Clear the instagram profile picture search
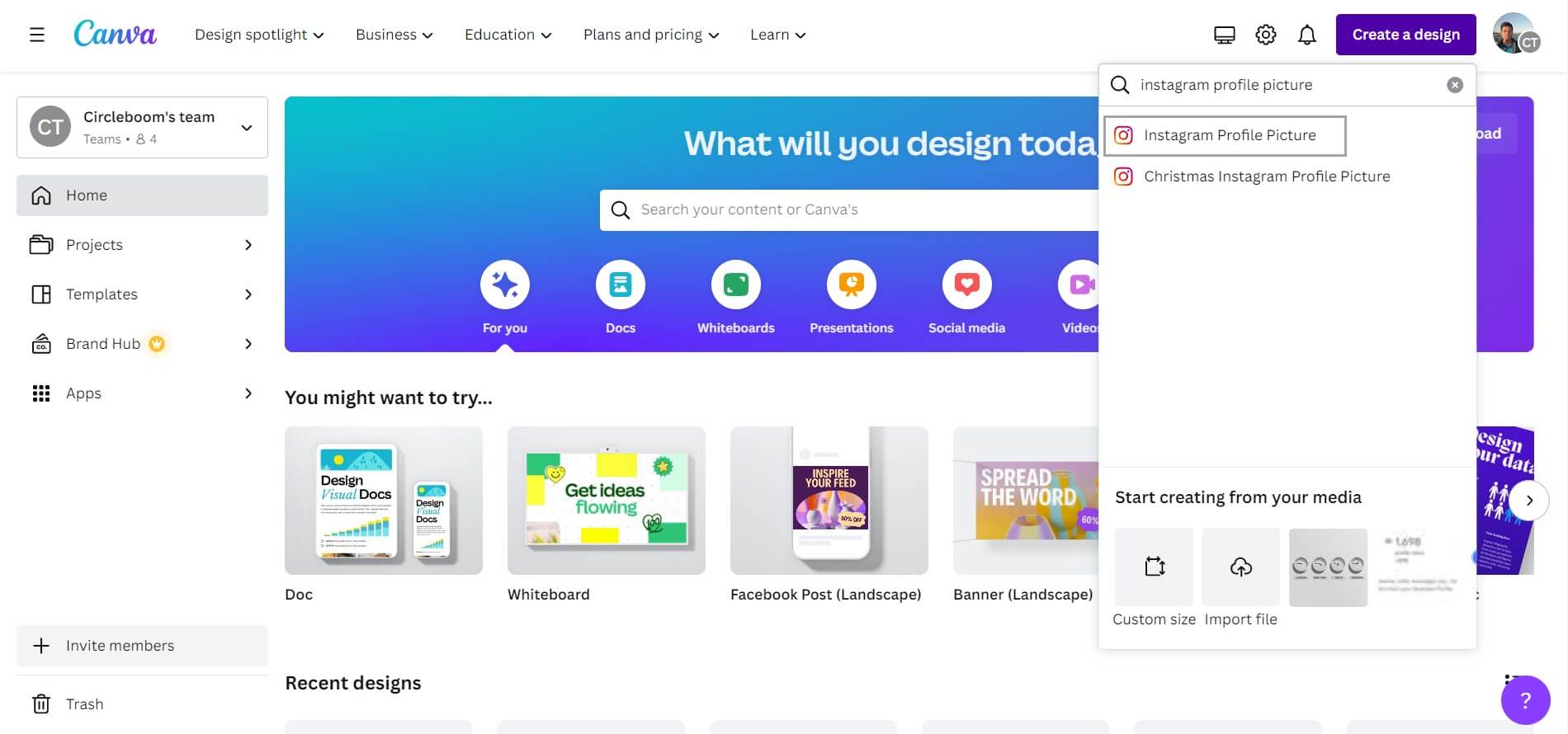 [x=1455, y=85]
